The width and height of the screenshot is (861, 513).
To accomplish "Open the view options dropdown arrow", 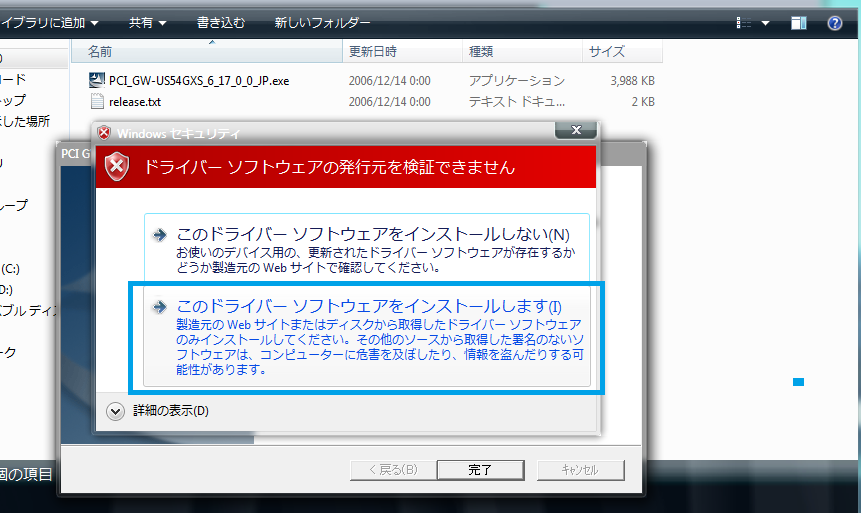I will click(765, 23).
